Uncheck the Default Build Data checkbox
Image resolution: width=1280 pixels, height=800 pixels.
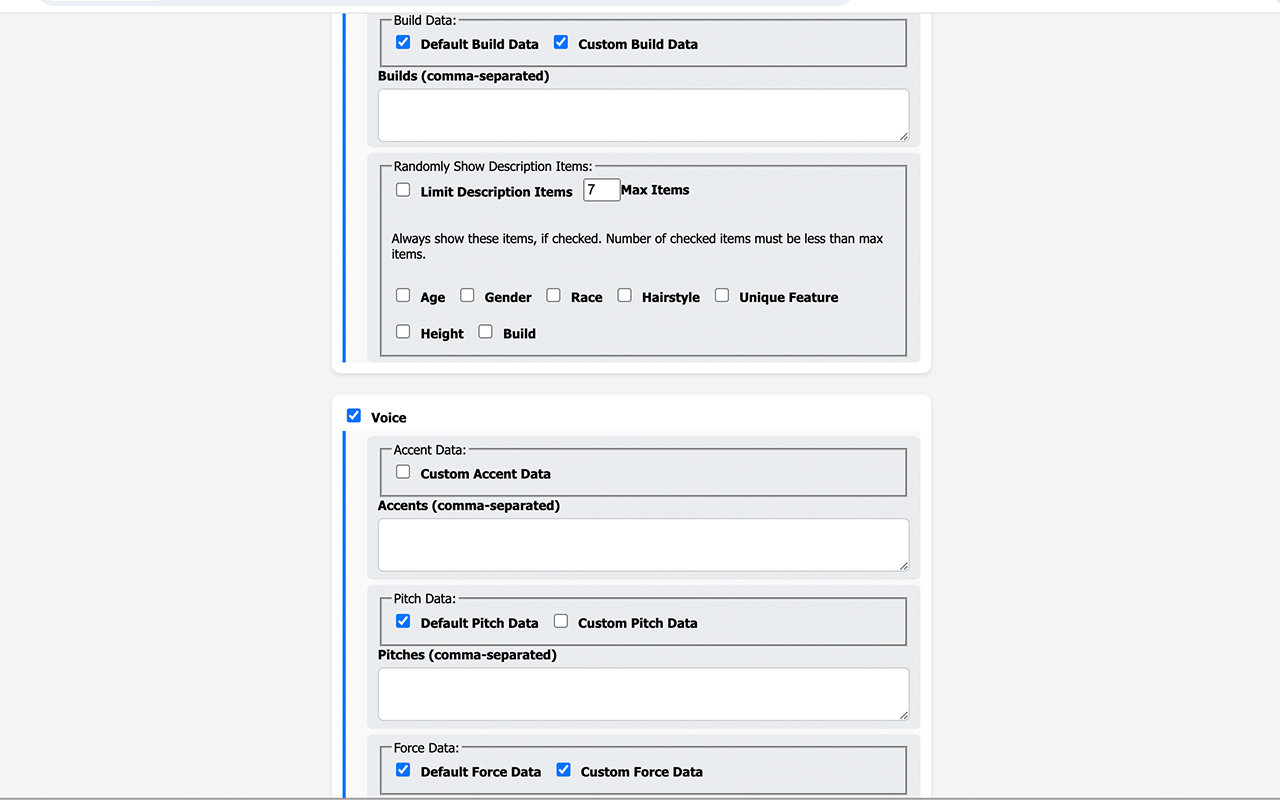click(403, 43)
